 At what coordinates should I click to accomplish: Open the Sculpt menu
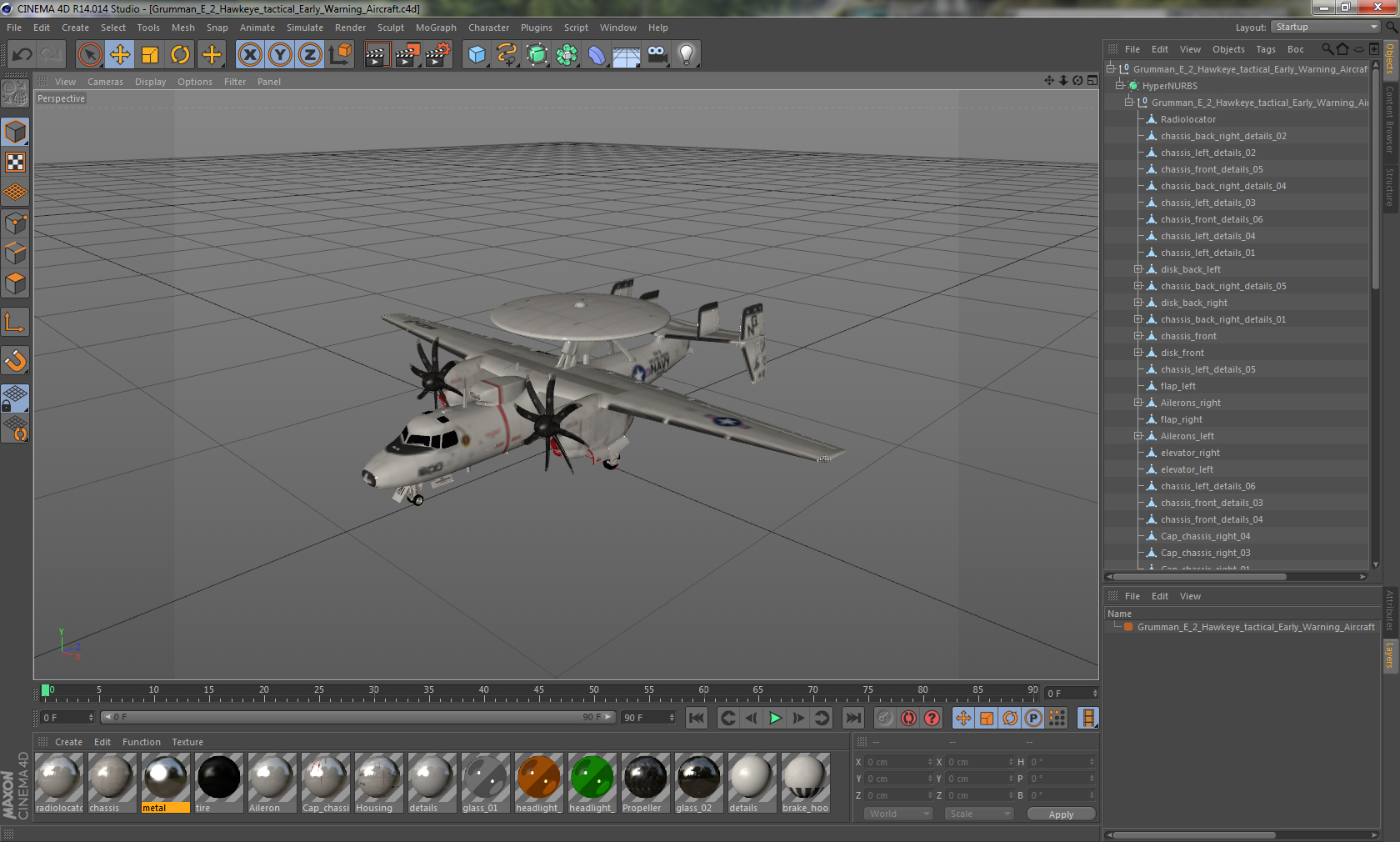tap(390, 28)
